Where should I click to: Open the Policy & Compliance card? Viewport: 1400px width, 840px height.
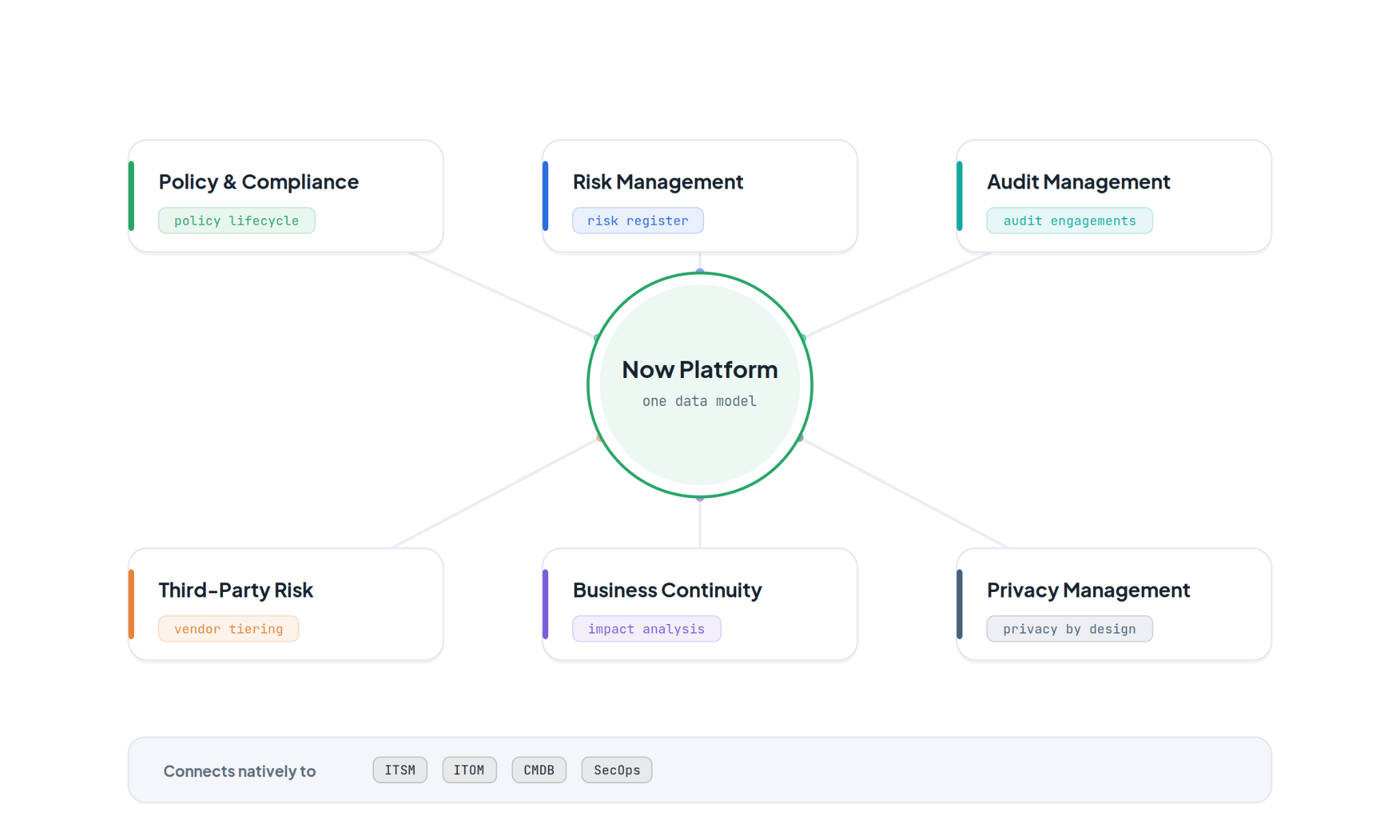point(286,196)
